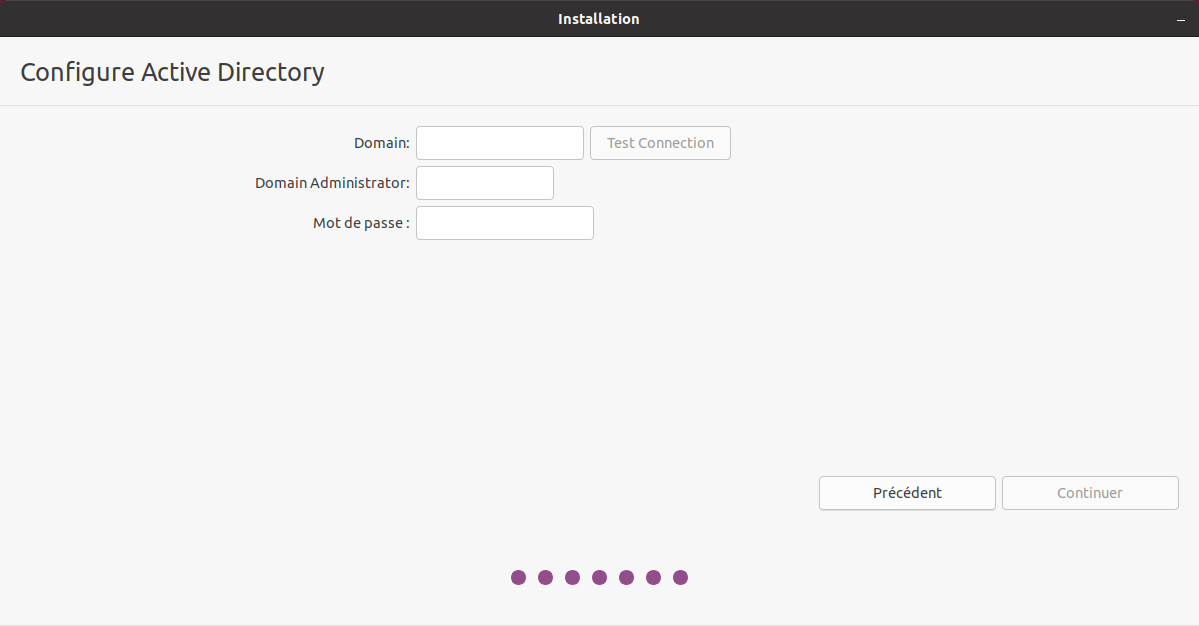Click the Continuer button
The height and width of the screenshot is (626, 1199).
tap(1090, 493)
